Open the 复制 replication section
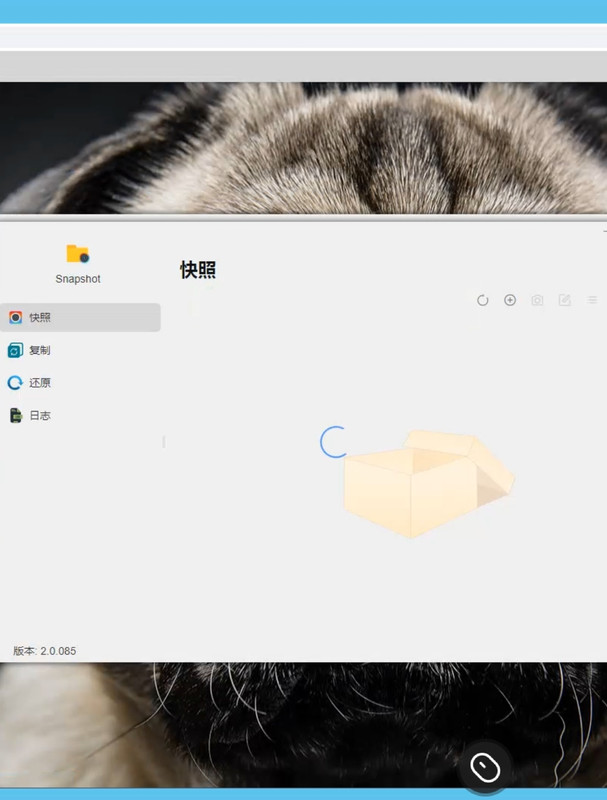 80,351
